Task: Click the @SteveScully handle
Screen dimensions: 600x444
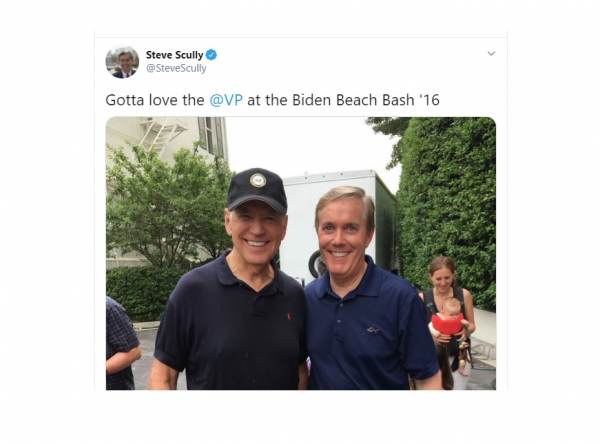Action: [x=176, y=68]
